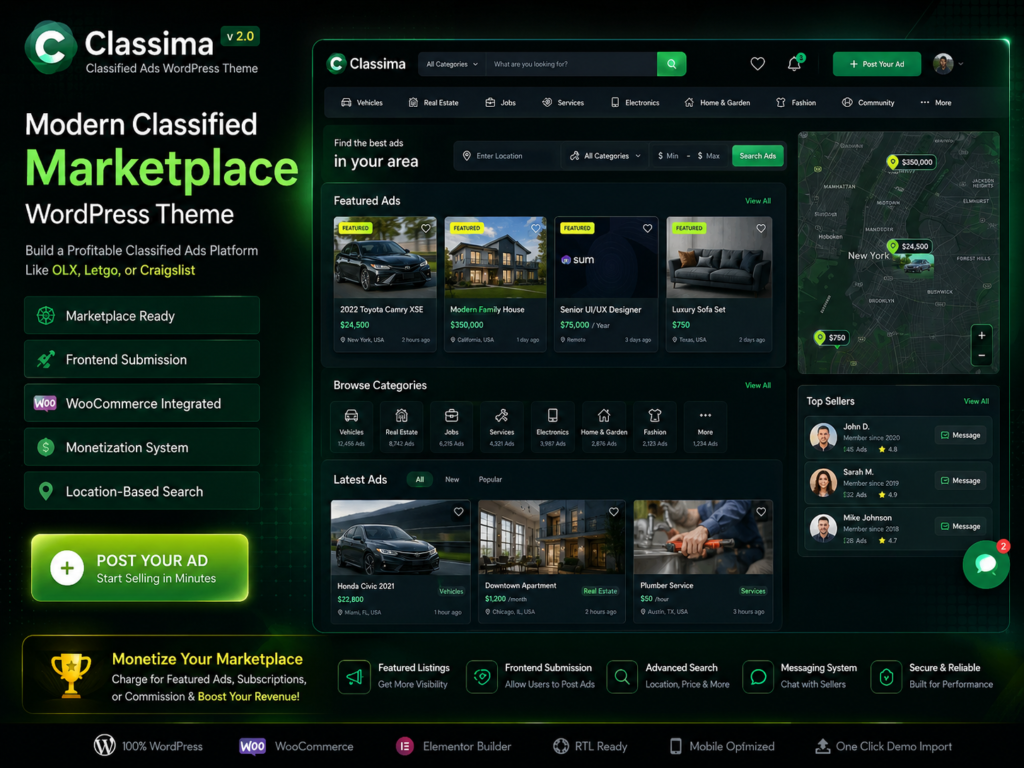Open the Luxury Sofa Set thumbnail
Screen dimensions: 1024x768
click(x=719, y=257)
